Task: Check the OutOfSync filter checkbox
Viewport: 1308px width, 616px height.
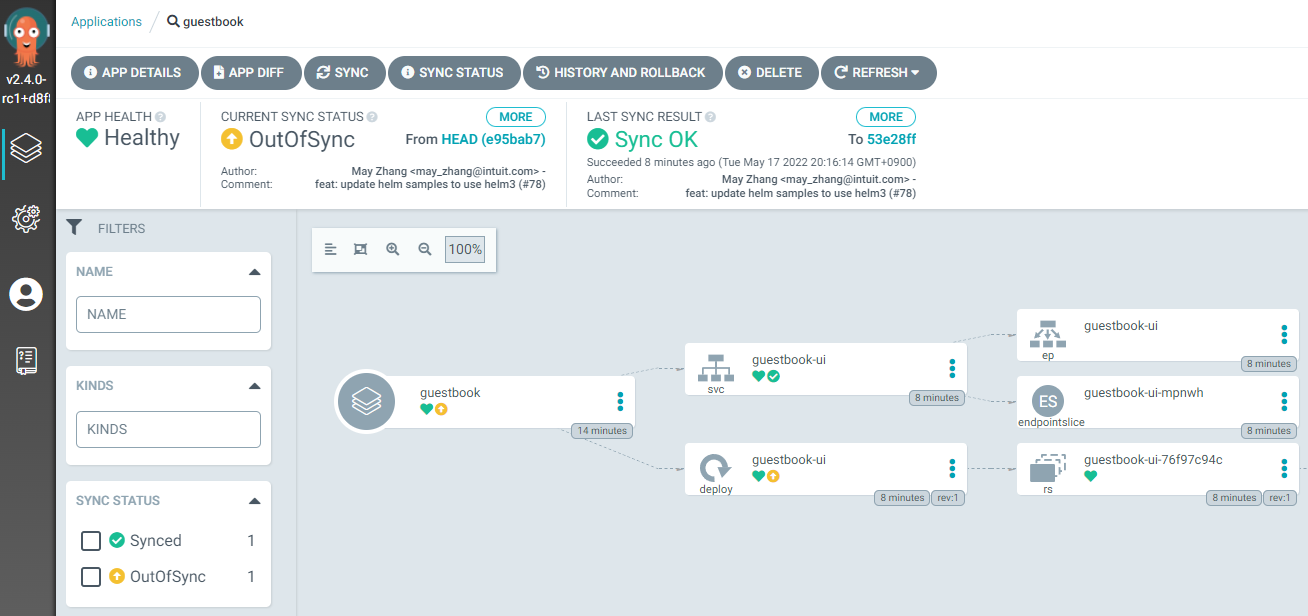Action: (91, 577)
